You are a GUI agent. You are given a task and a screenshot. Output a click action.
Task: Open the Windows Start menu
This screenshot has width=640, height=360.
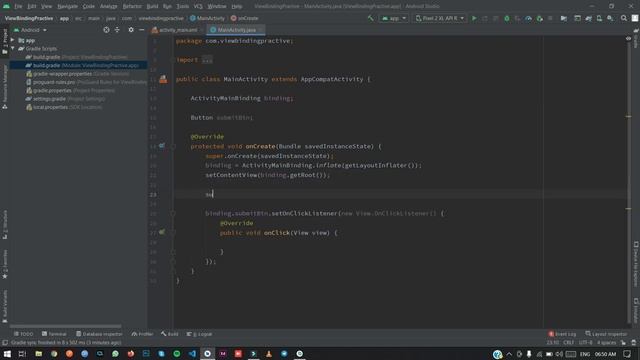pyautogui.click(x=7, y=353)
